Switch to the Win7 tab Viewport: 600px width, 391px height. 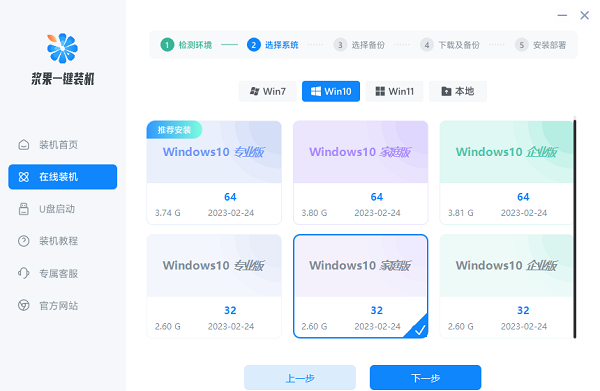click(267, 91)
